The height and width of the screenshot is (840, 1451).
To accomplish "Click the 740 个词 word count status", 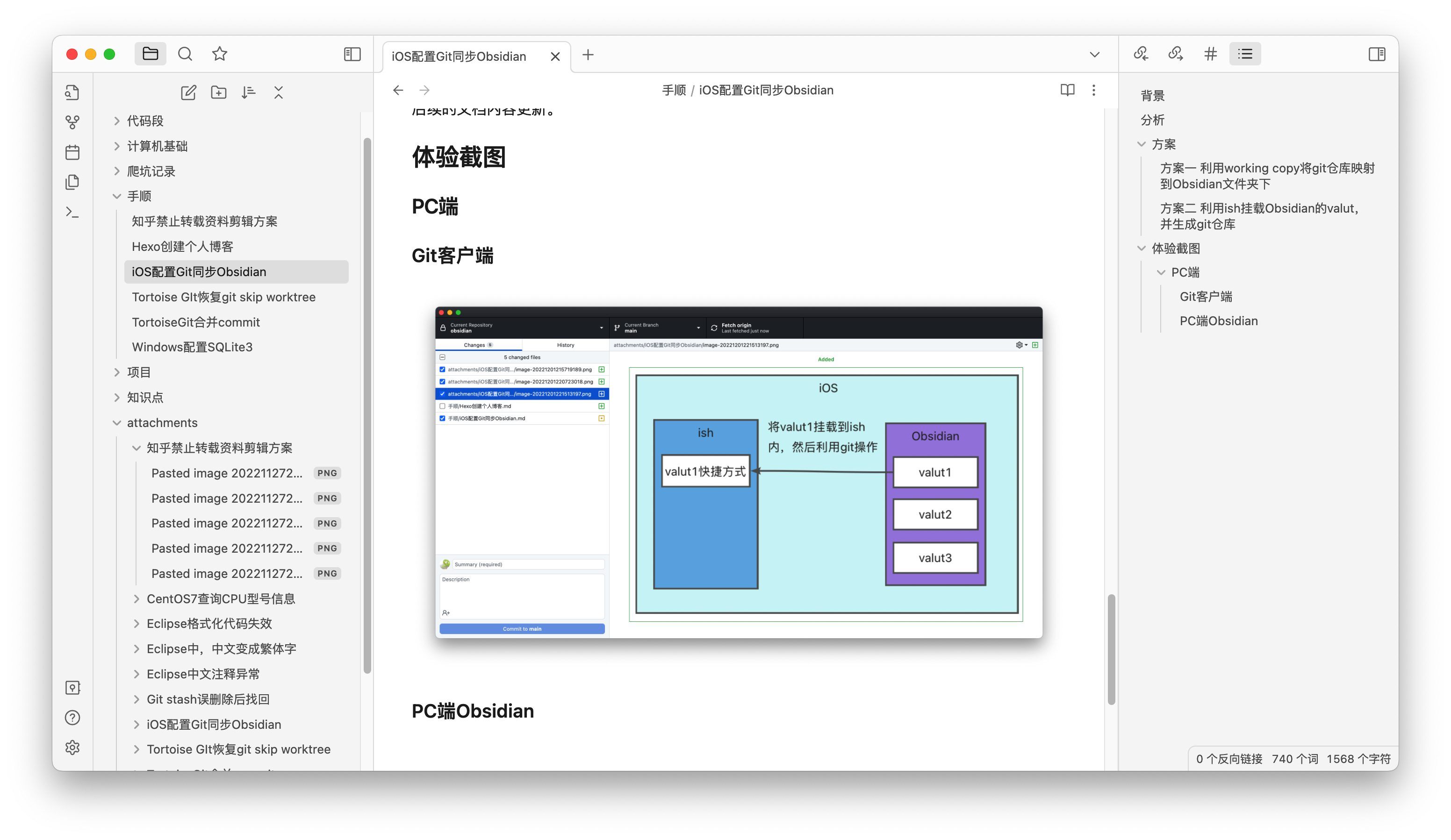I will point(1294,759).
